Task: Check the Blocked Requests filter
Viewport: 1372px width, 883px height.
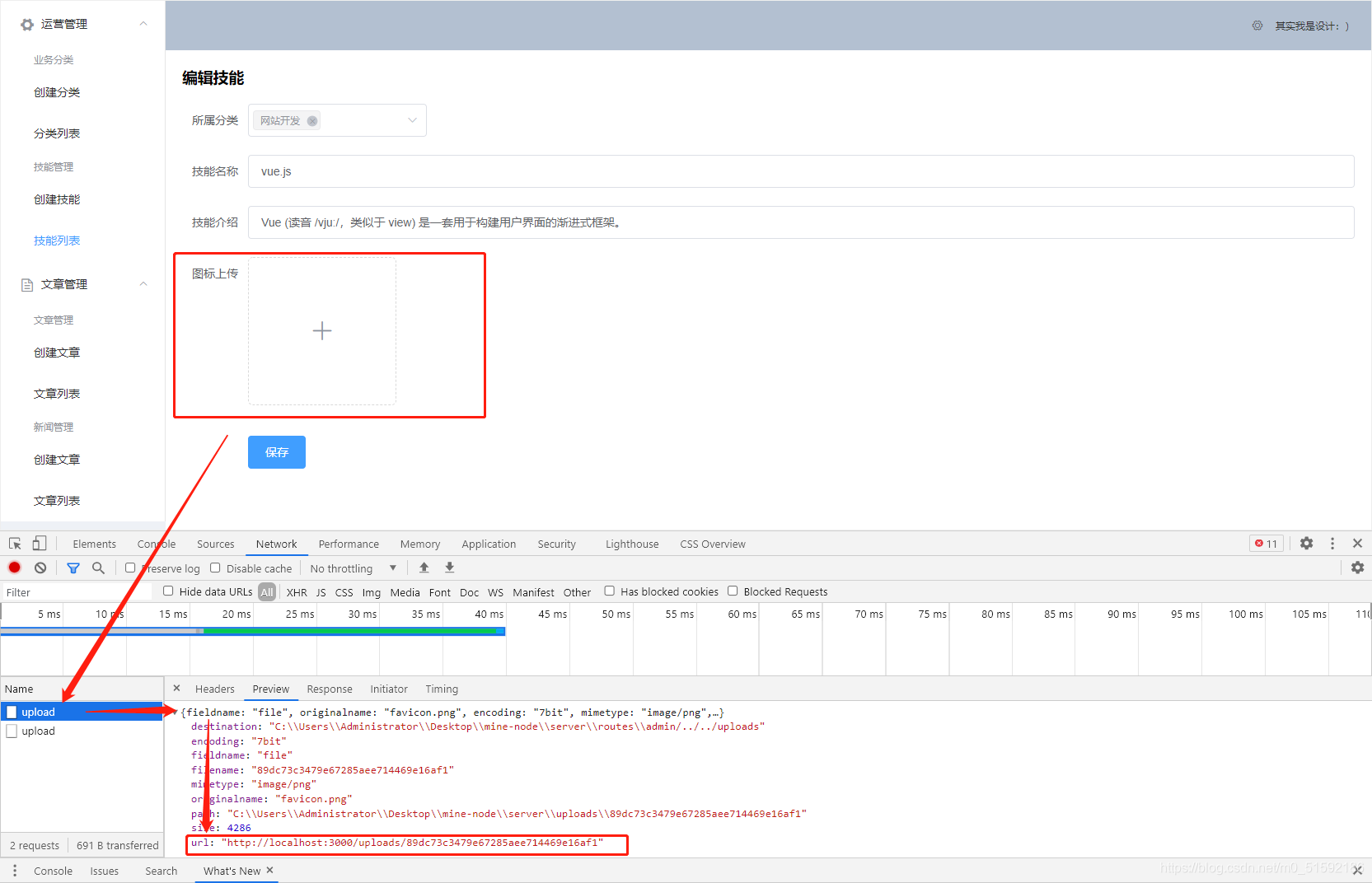Action: (733, 591)
